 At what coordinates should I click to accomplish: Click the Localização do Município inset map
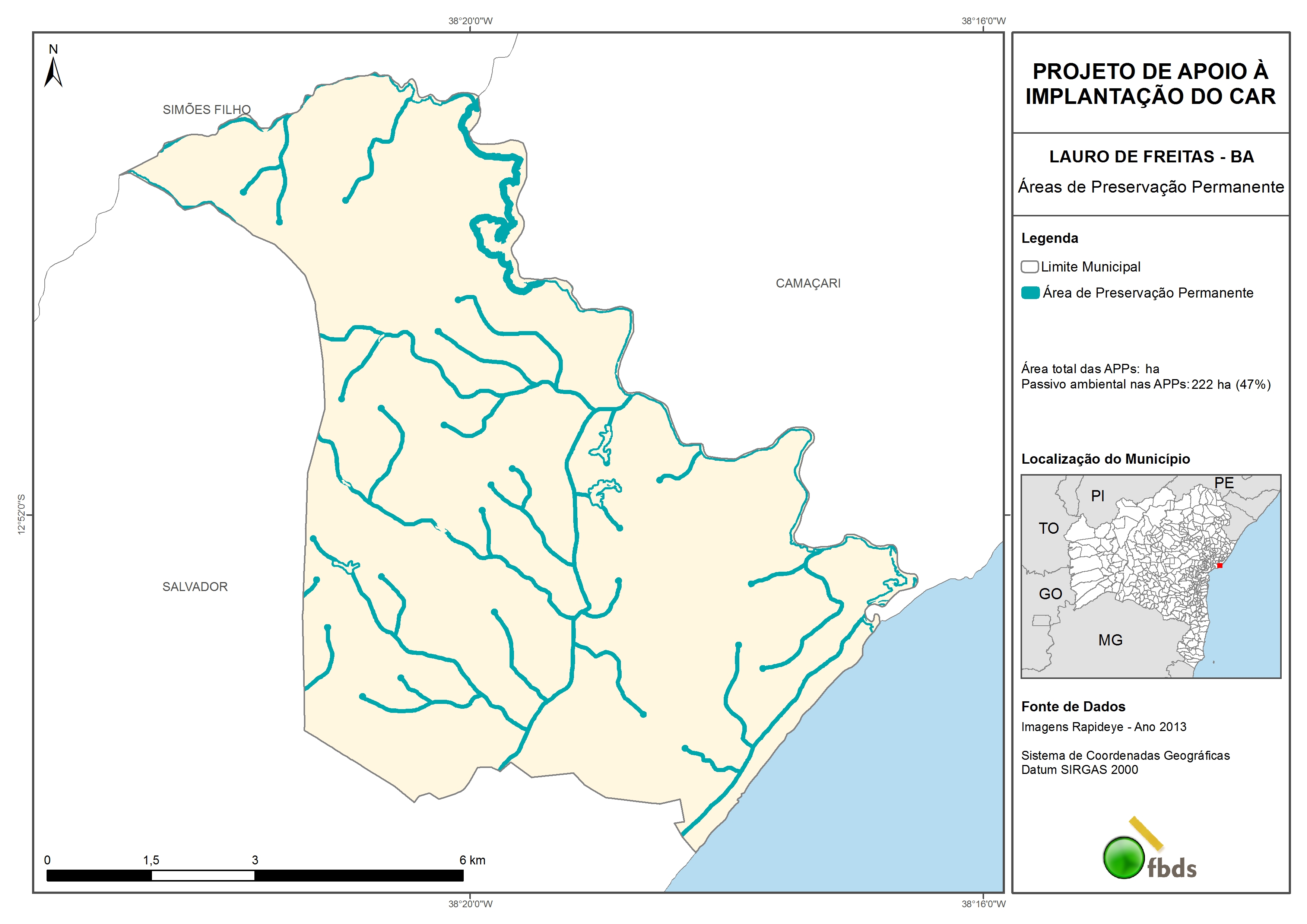(x=1151, y=576)
